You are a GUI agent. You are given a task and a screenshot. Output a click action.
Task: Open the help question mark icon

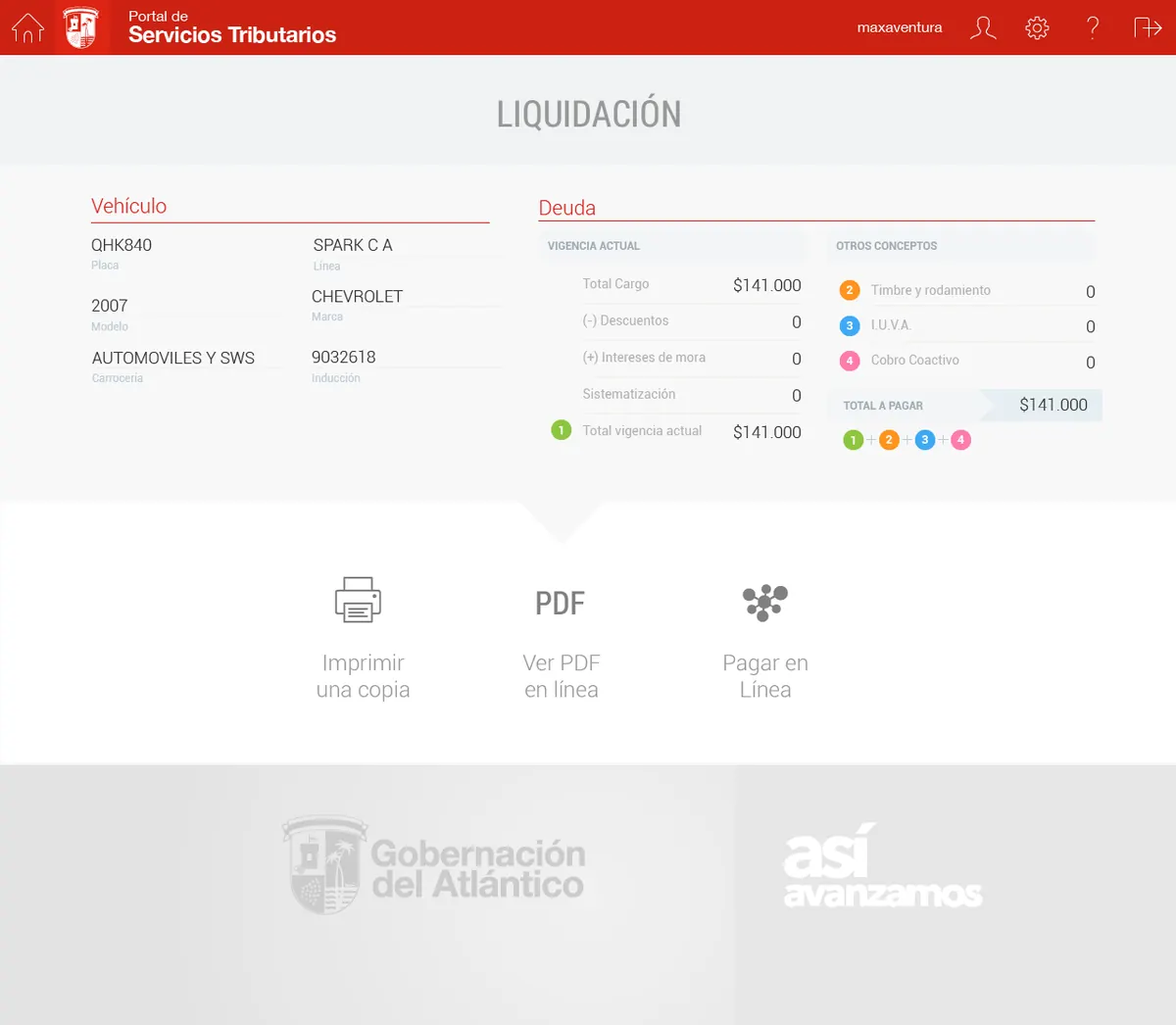point(1093,27)
